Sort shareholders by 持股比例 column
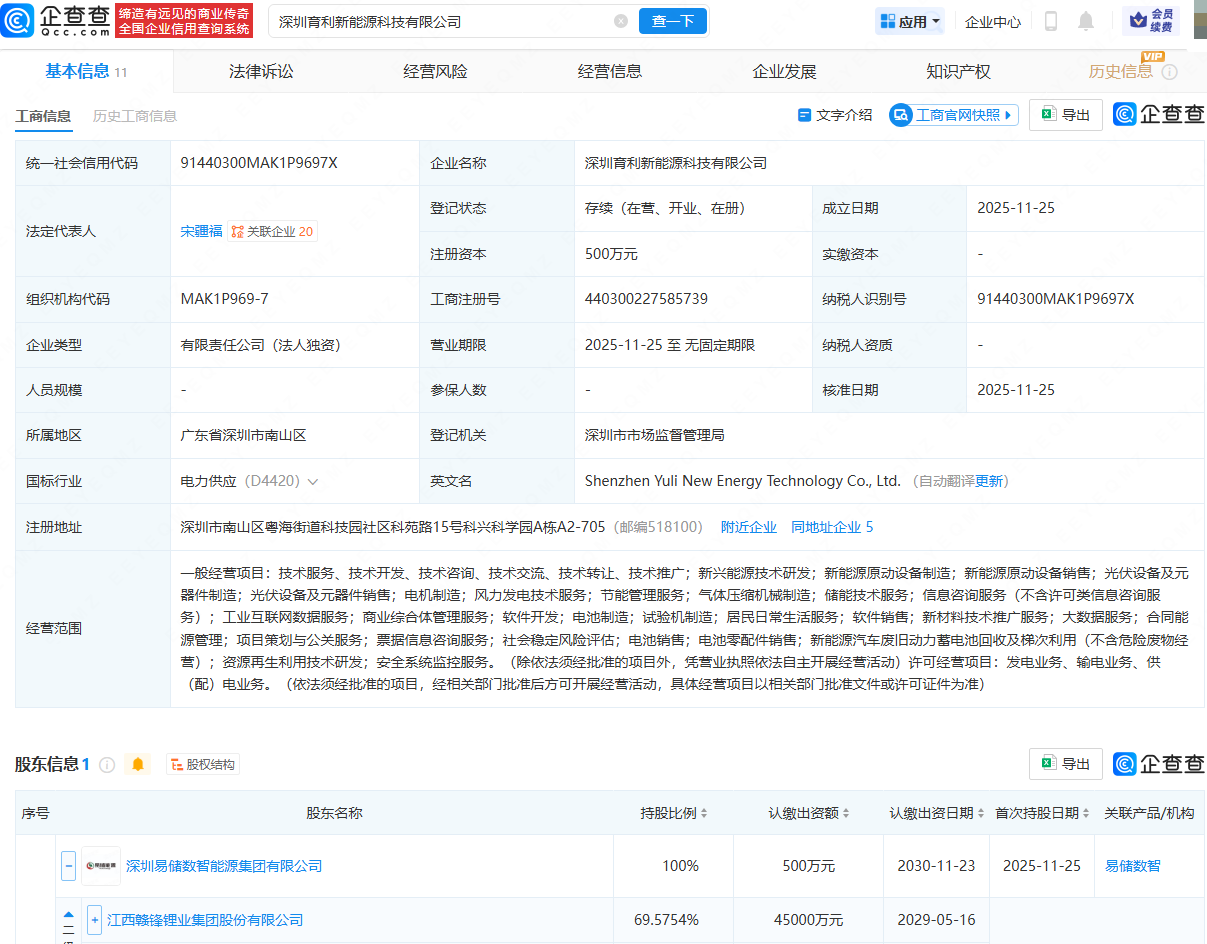 click(706, 813)
